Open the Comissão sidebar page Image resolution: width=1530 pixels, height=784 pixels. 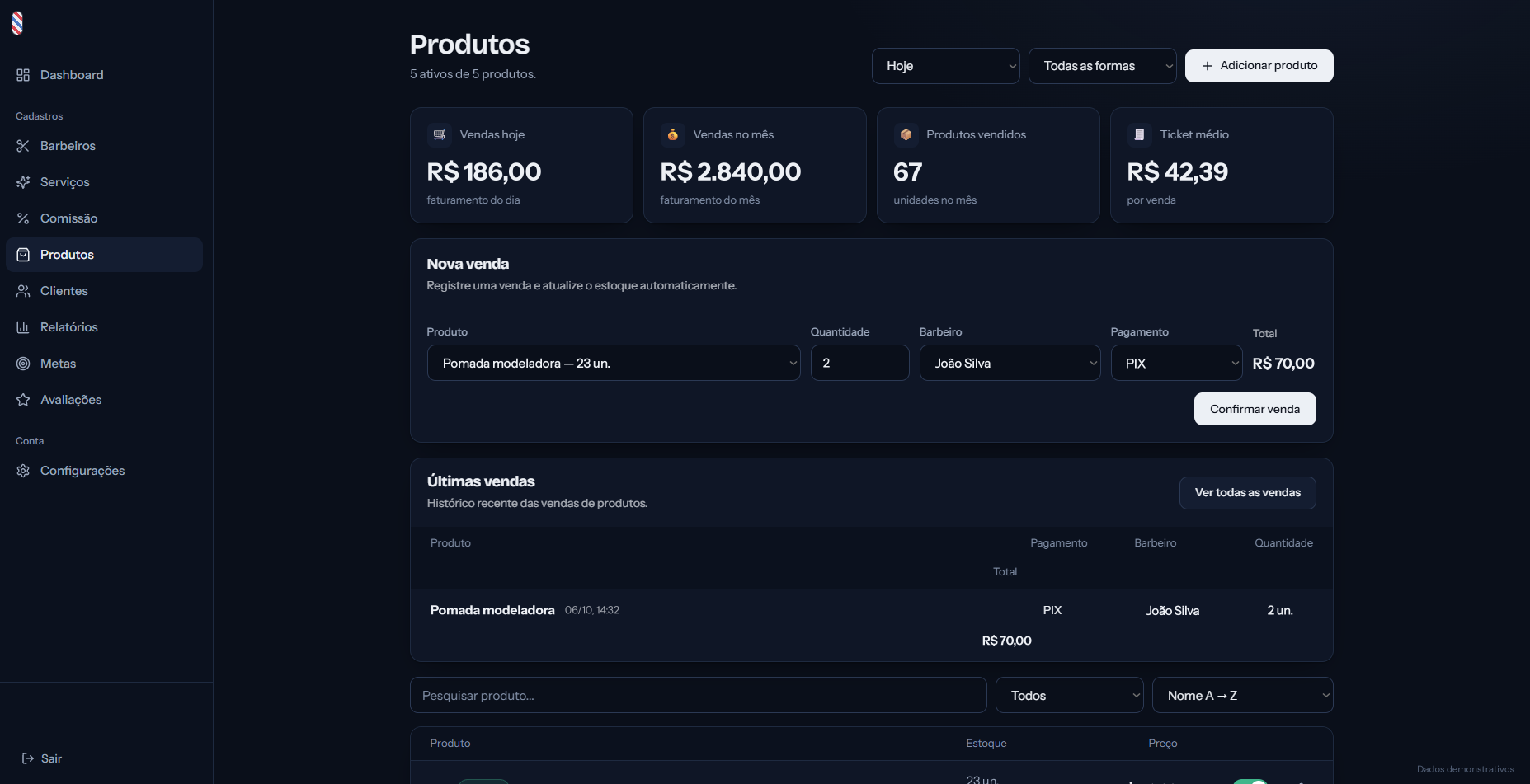pyautogui.click(x=104, y=218)
